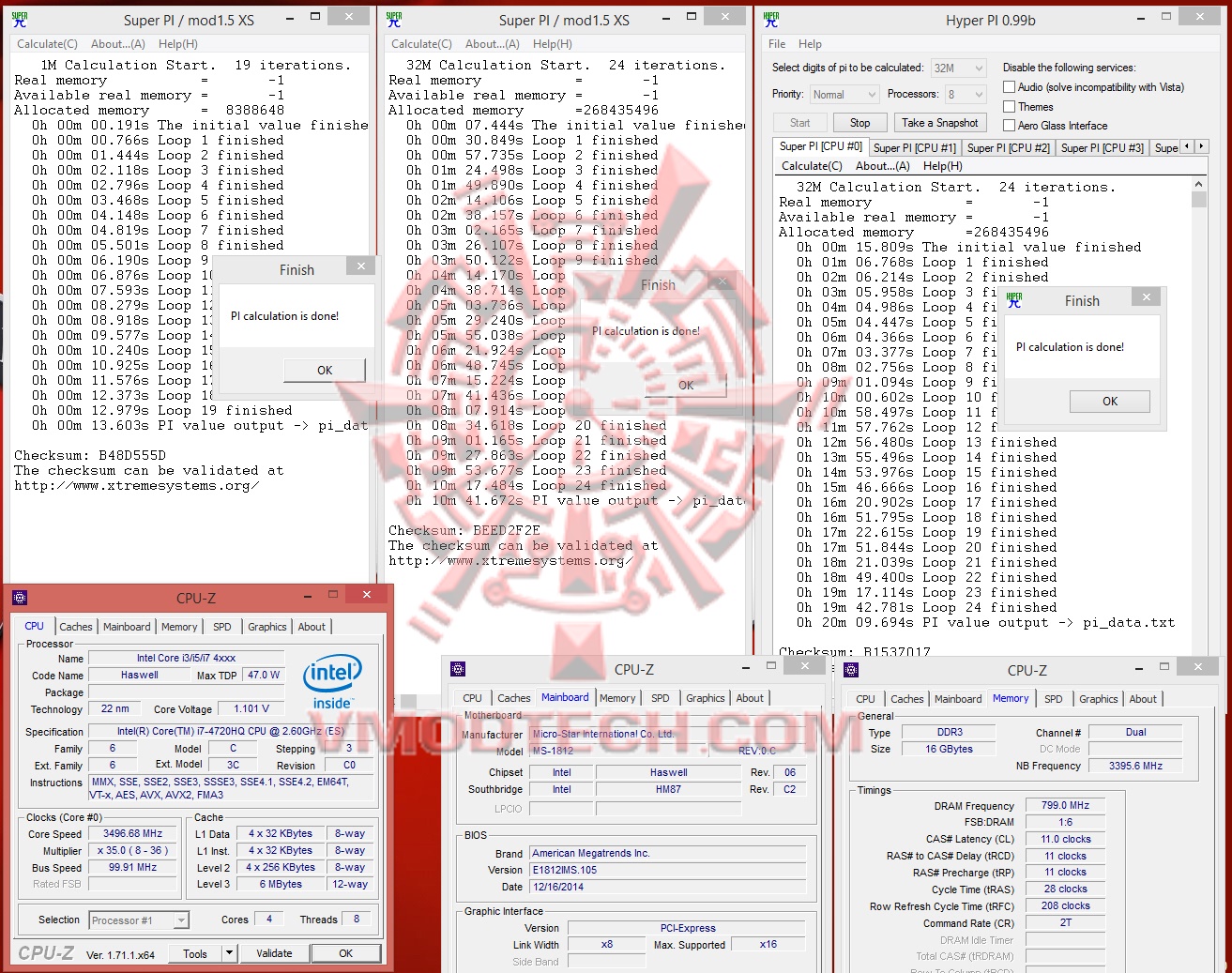Click the CPU-Z icon of the Mainboard window
1232x973 pixels.
coord(458,669)
